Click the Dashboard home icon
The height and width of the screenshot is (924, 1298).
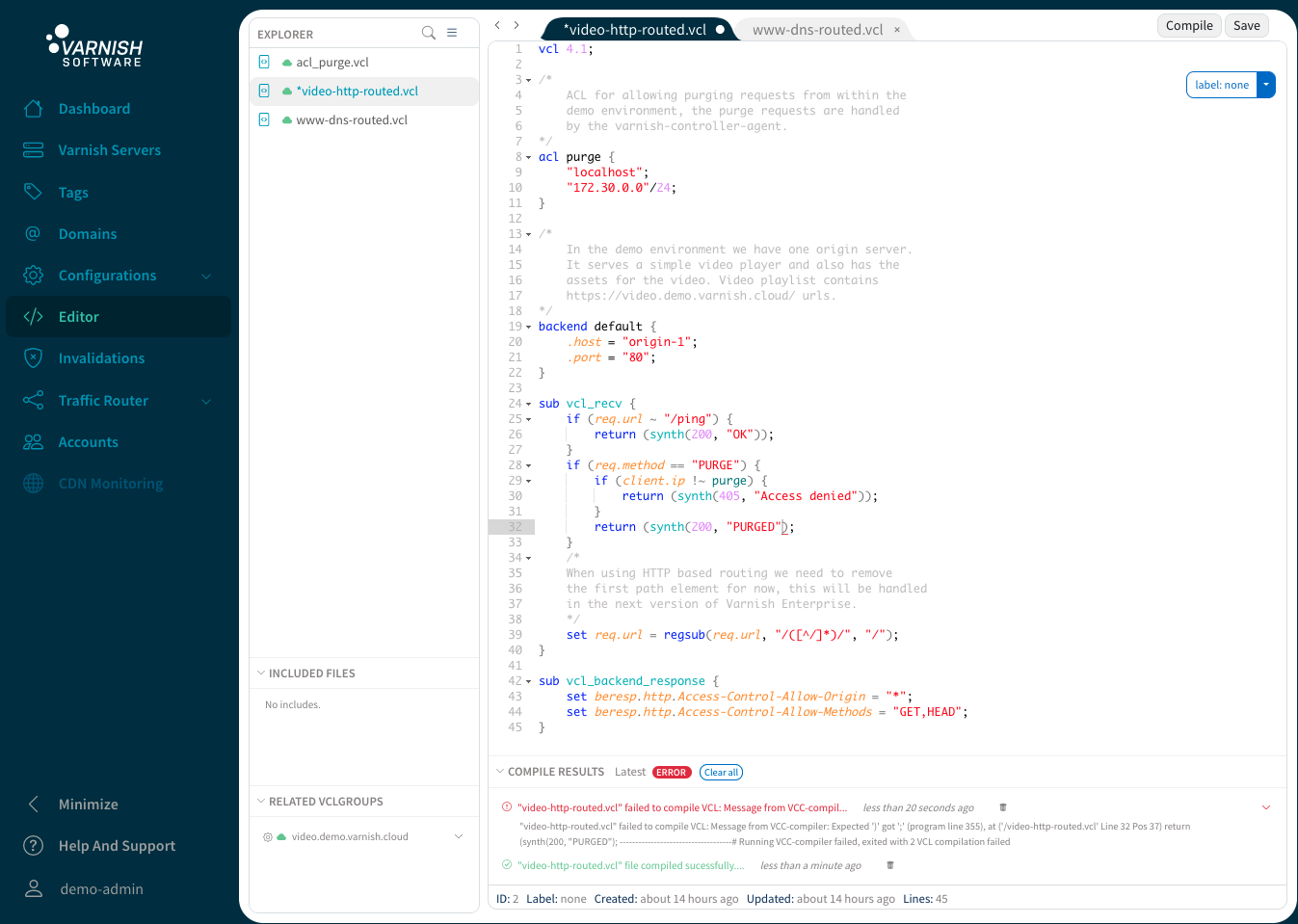(34, 109)
